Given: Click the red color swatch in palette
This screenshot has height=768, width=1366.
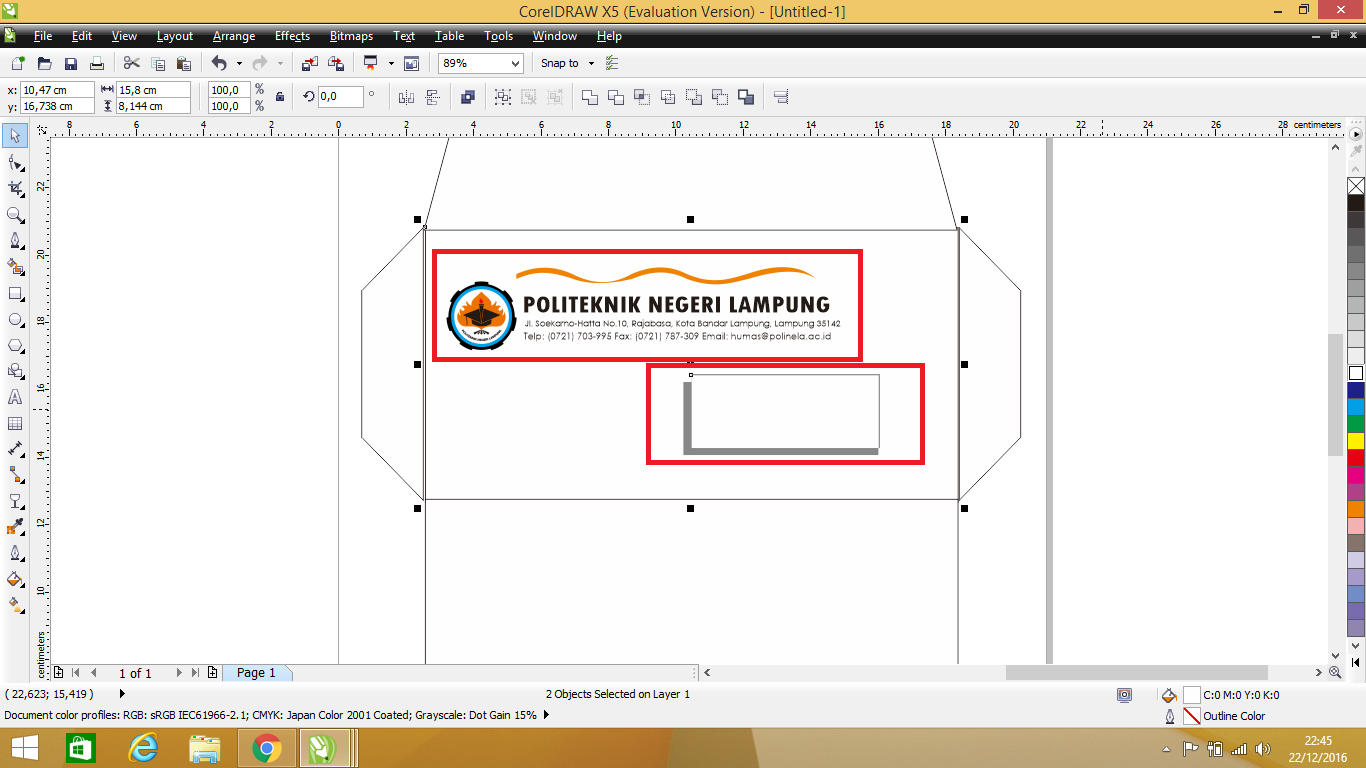Looking at the screenshot, I should (x=1356, y=457).
